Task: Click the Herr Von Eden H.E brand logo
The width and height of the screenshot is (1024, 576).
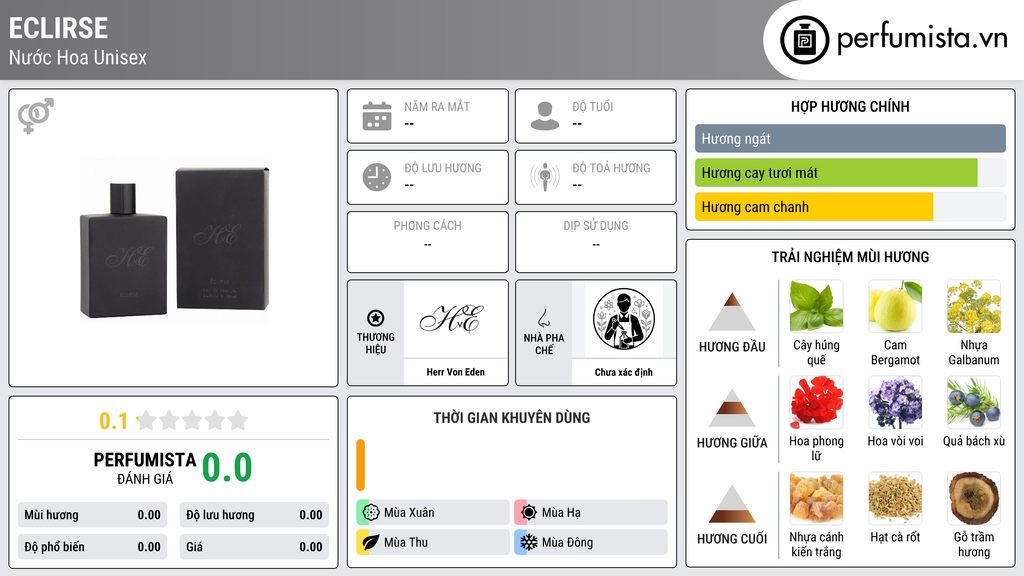Action: click(x=452, y=320)
